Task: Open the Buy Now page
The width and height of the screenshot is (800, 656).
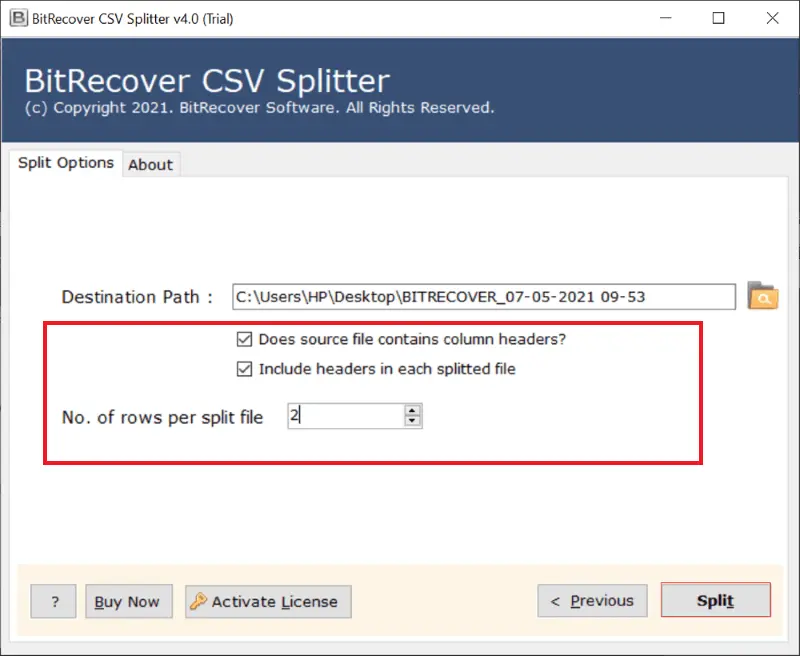Action: pyautogui.click(x=128, y=601)
